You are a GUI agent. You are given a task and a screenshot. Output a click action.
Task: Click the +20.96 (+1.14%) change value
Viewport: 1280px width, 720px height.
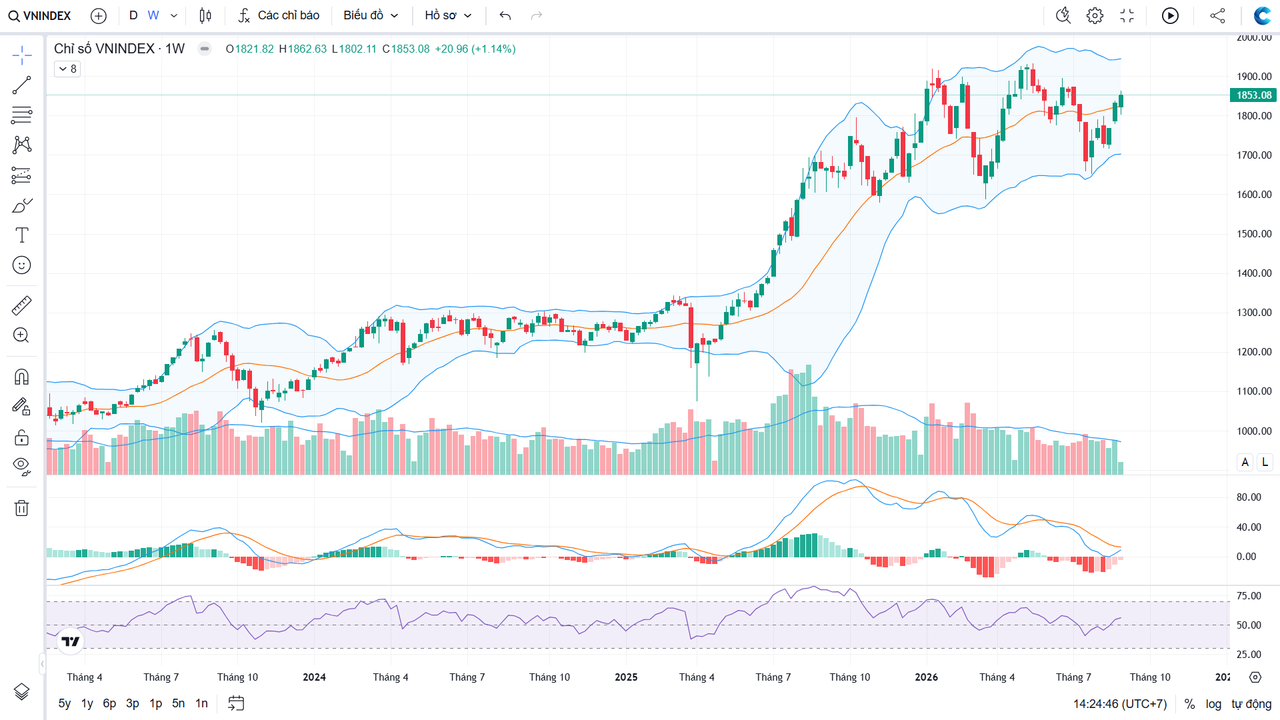[x=475, y=48]
